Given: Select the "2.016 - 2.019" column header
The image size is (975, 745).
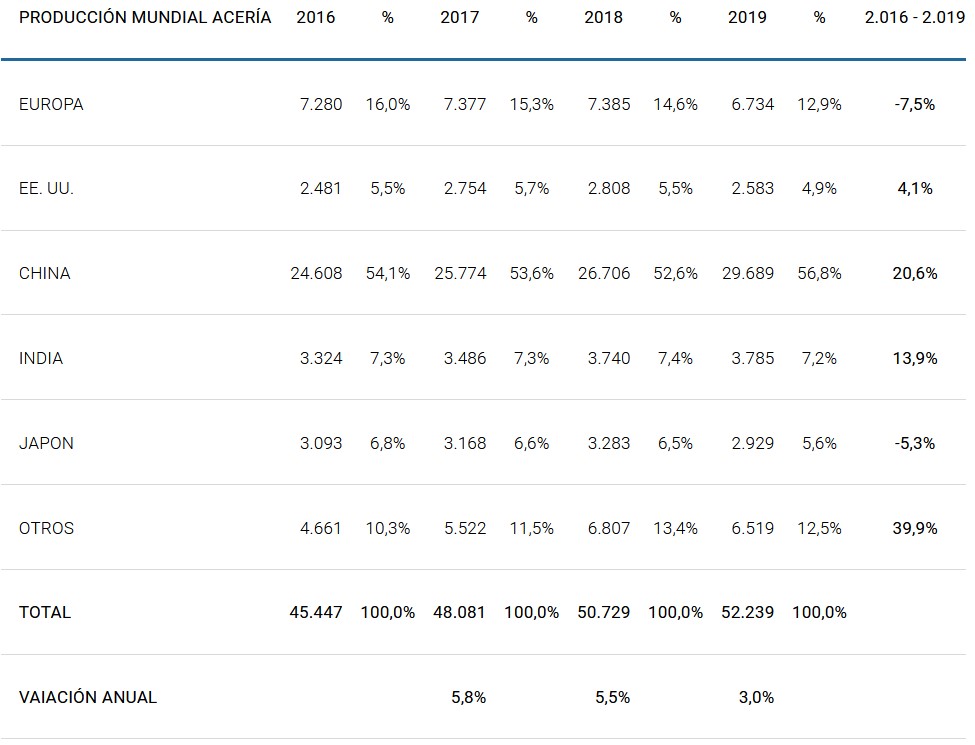Looking at the screenshot, I should tap(915, 18).
